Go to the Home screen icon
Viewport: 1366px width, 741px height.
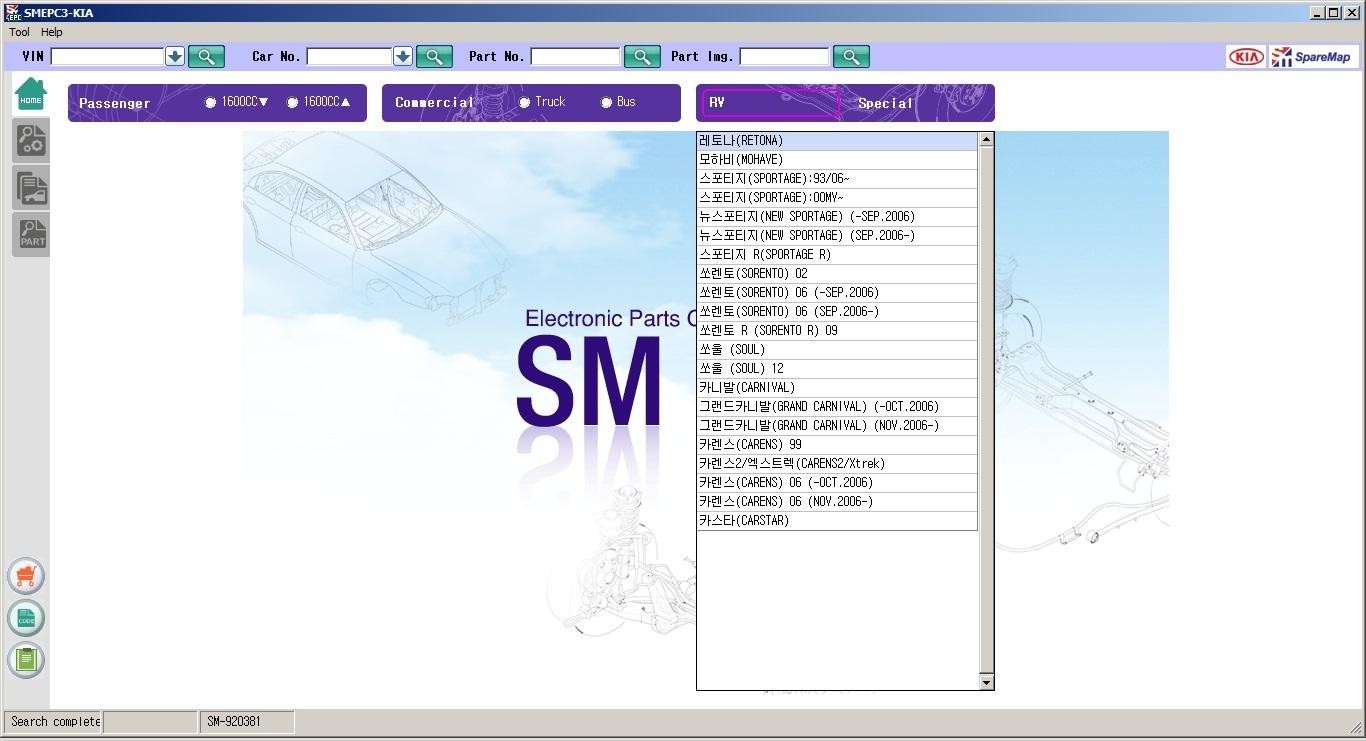[31, 95]
